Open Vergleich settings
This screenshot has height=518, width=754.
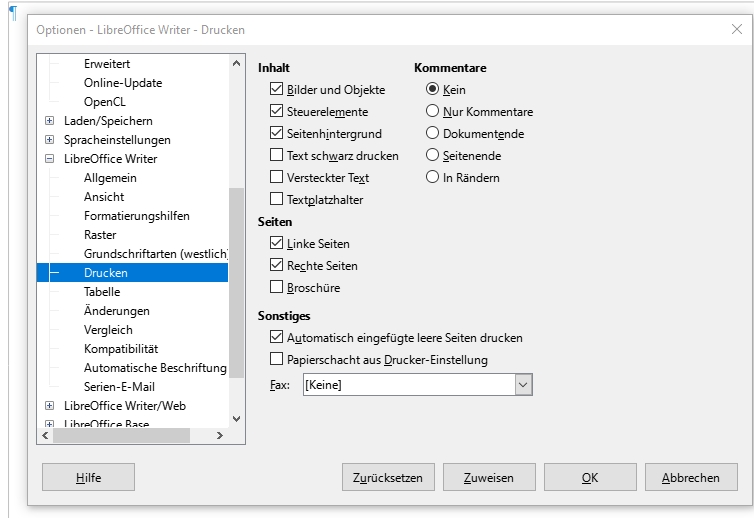pos(108,330)
